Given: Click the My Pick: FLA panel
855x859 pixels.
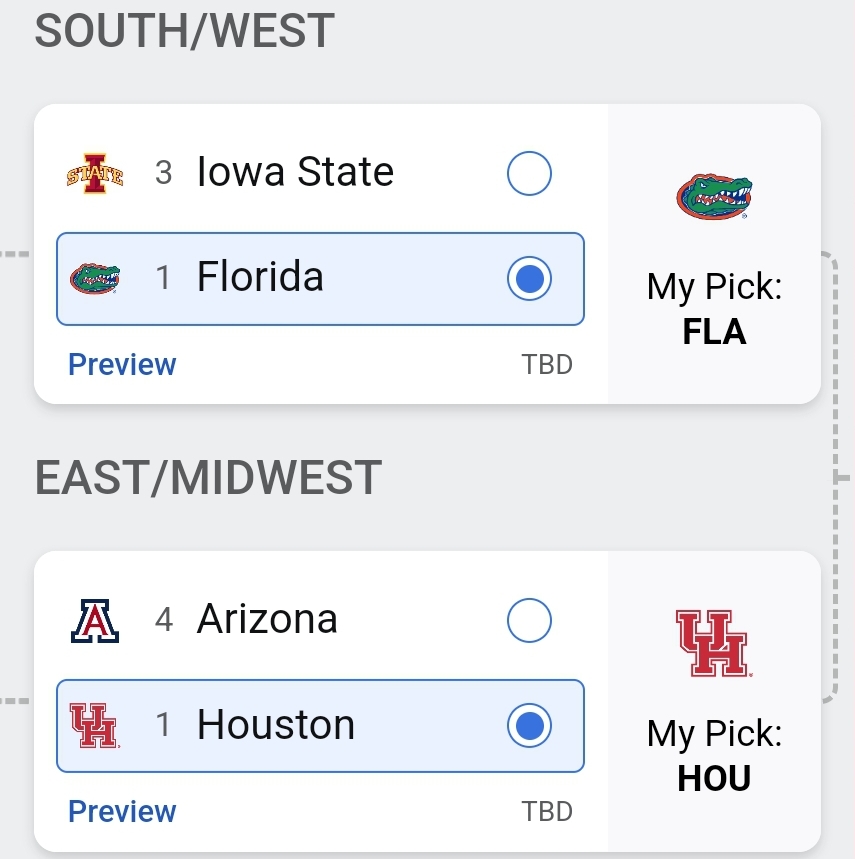Looking at the screenshot, I should tap(714, 254).
